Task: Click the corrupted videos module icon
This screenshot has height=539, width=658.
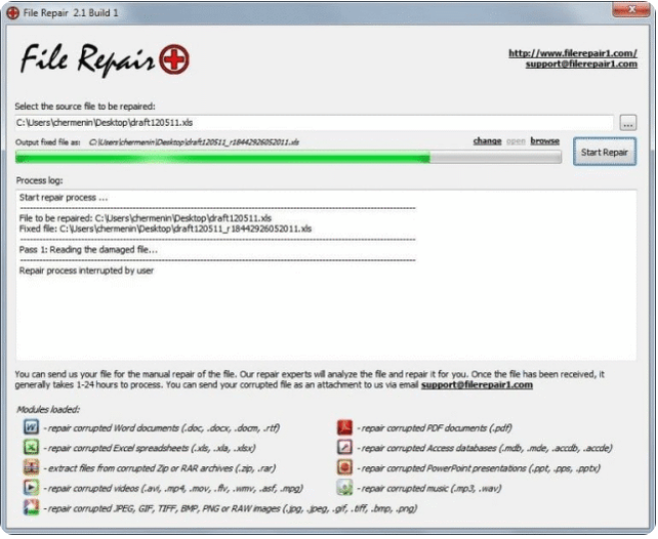Action: 31,487
